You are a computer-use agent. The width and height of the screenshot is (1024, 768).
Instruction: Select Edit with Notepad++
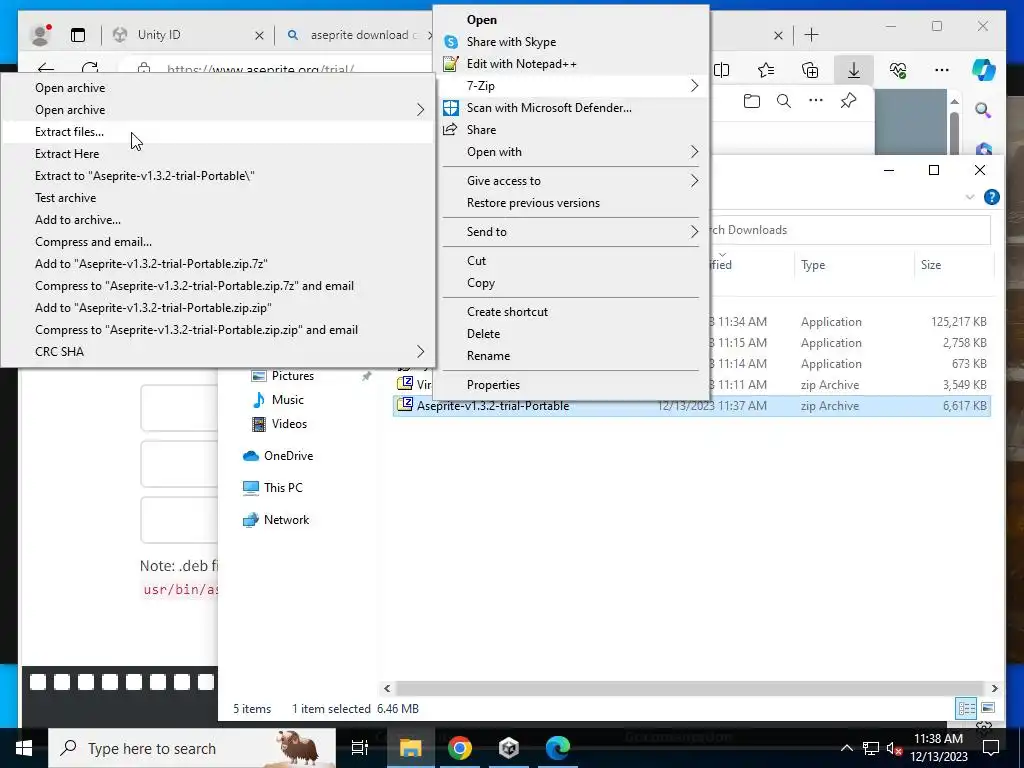(521, 64)
